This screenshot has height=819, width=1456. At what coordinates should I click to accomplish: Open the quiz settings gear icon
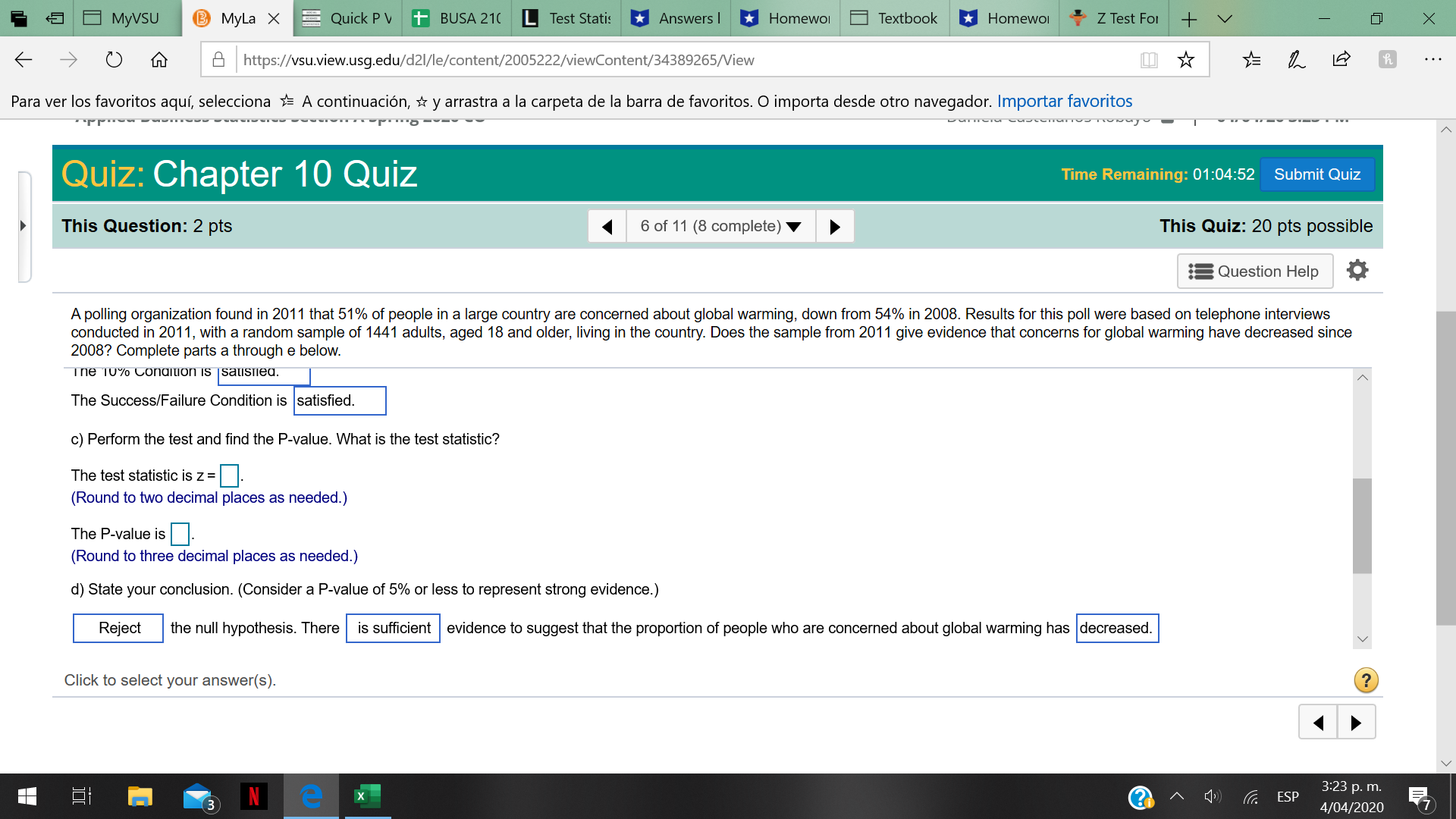(1357, 270)
